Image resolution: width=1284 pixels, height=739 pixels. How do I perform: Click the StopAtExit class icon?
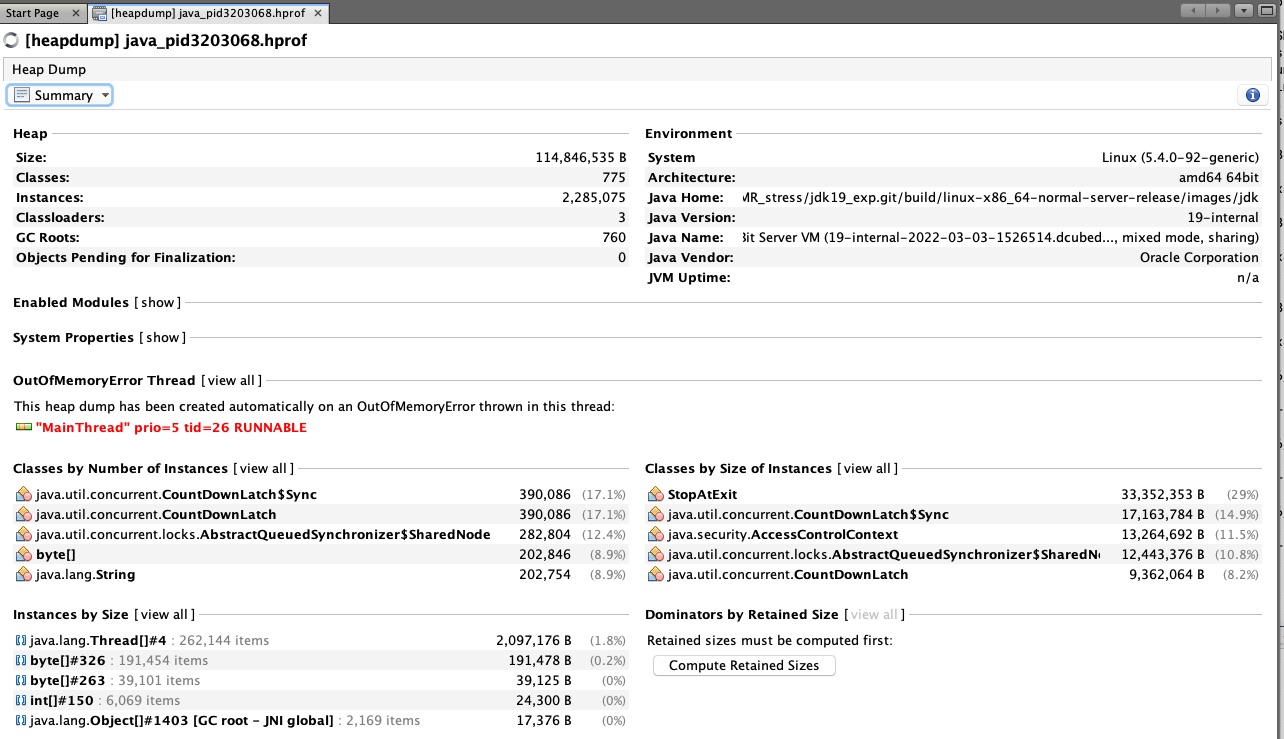656,494
